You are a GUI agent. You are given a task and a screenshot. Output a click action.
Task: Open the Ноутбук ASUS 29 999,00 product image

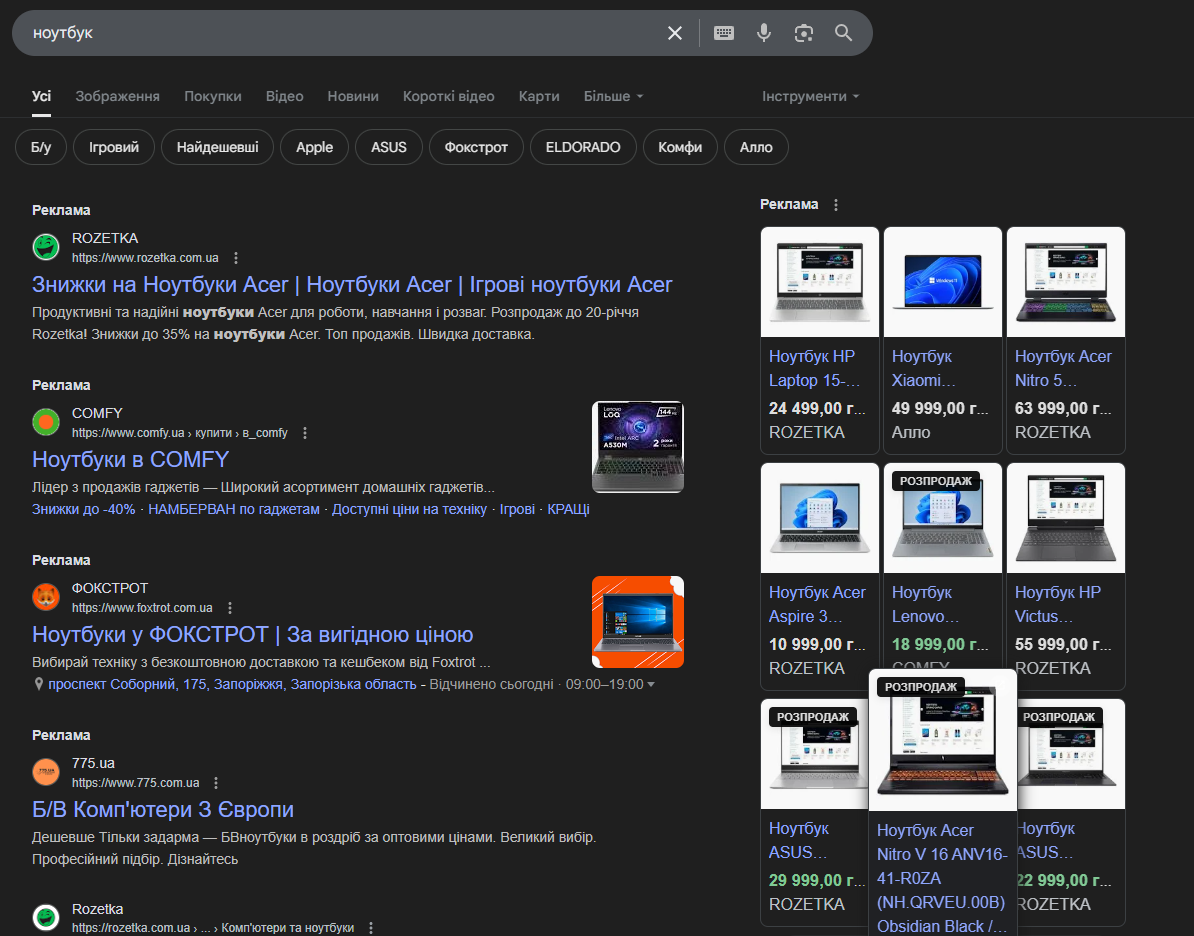tap(815, 754)
